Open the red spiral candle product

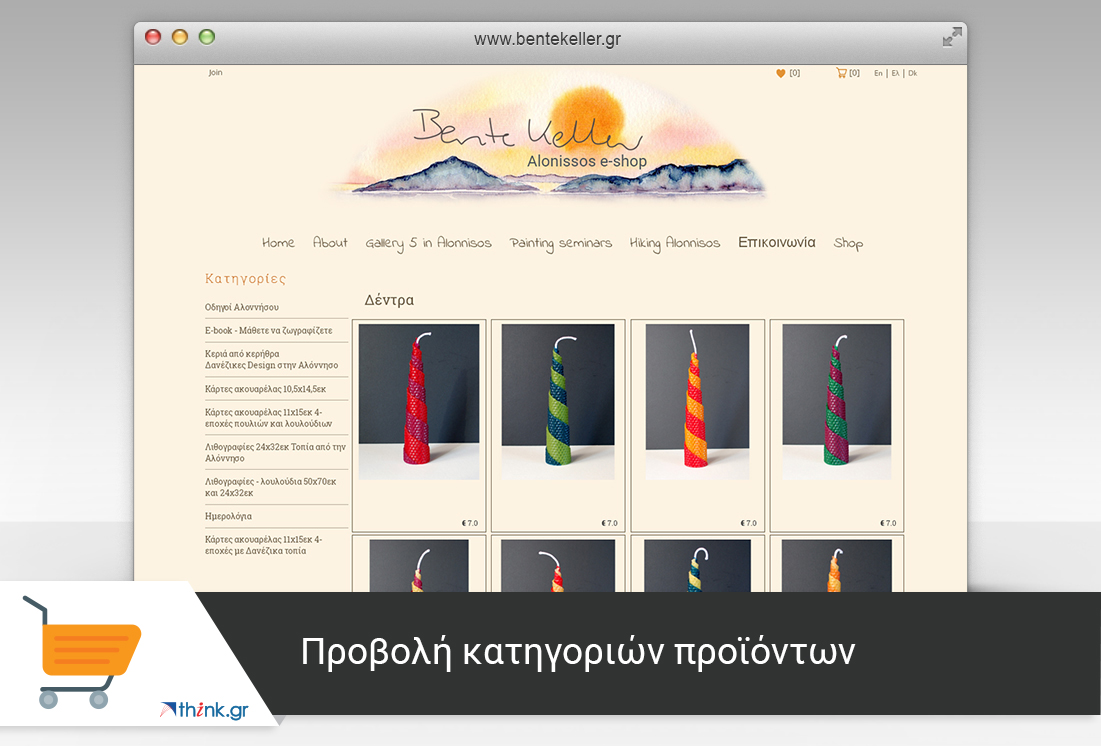tap(418, 402)
